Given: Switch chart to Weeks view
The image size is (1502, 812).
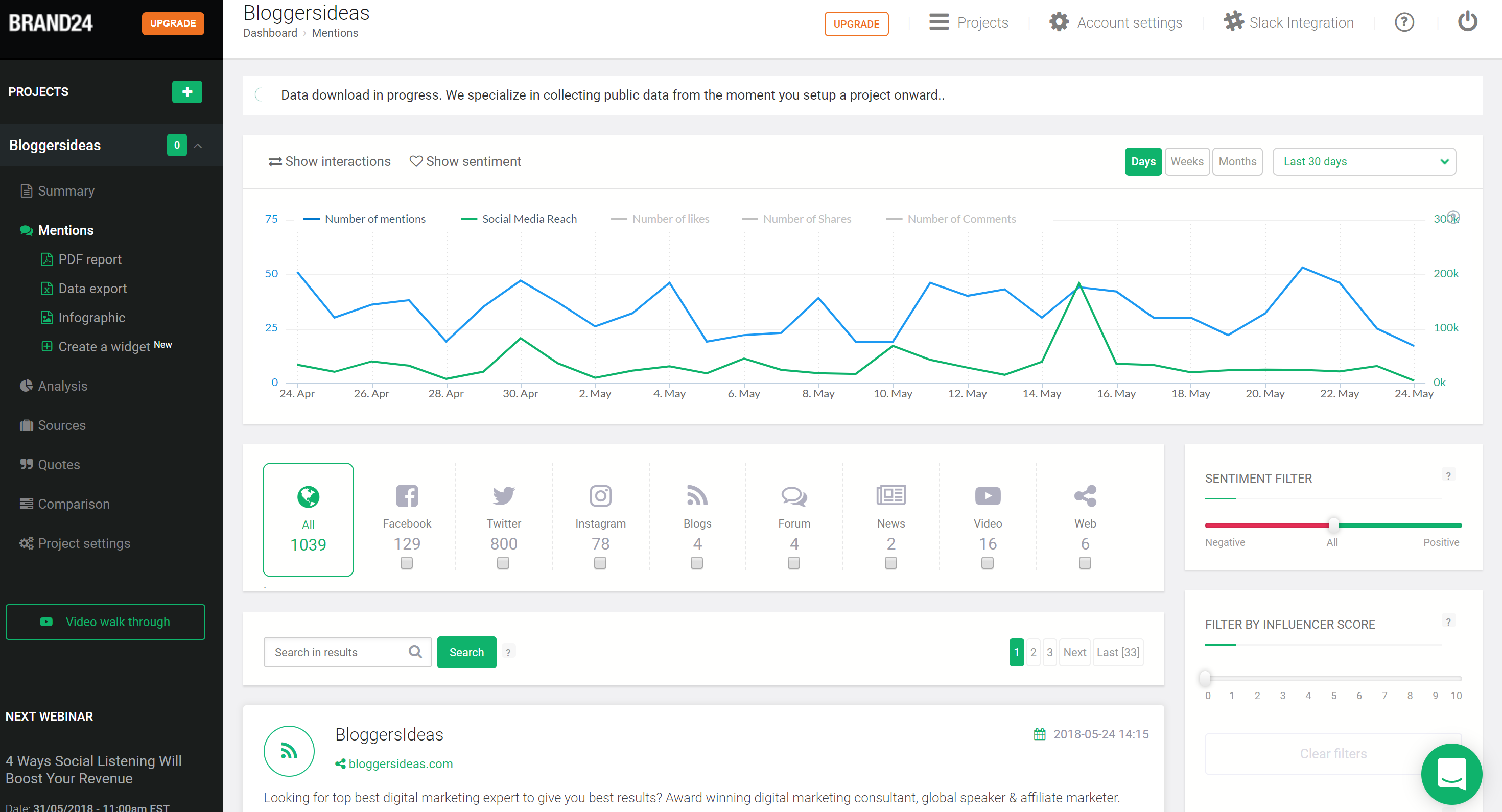Looking at the screenshot, I should [x=1187, y=161].
